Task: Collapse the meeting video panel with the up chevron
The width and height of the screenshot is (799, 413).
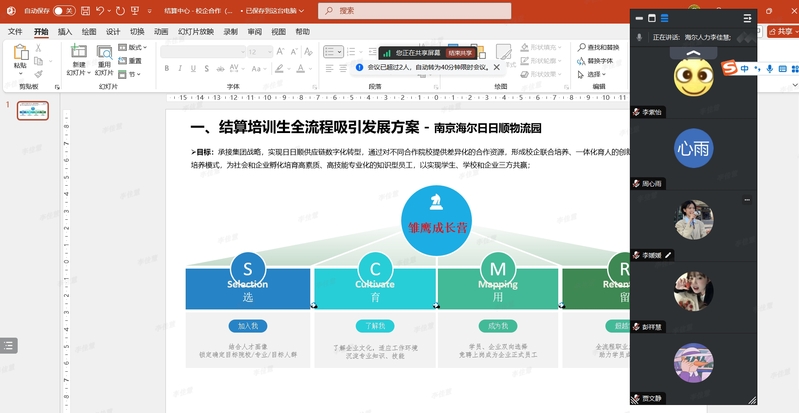Action: (x=694, y=53)
